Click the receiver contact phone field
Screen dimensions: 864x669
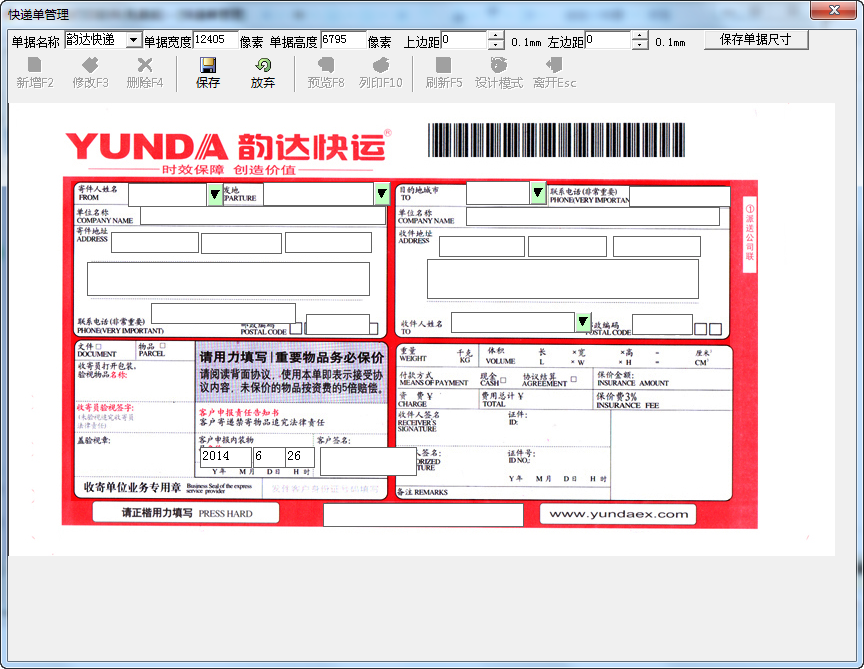680,196
